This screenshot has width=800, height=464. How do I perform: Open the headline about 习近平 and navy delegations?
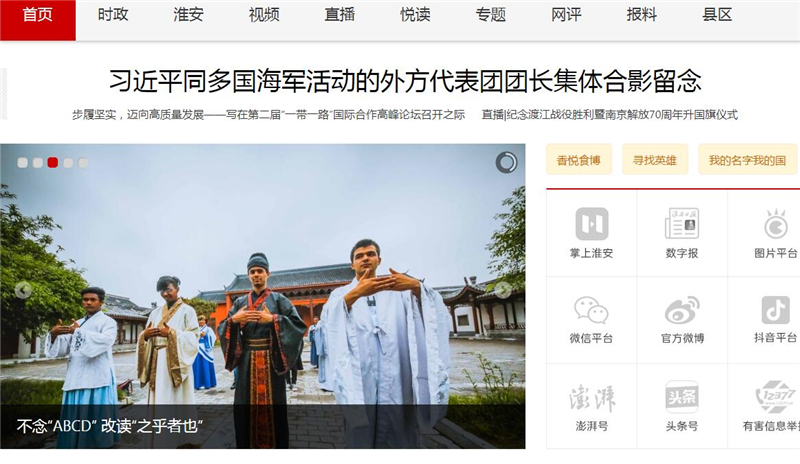tap(405, 81)
